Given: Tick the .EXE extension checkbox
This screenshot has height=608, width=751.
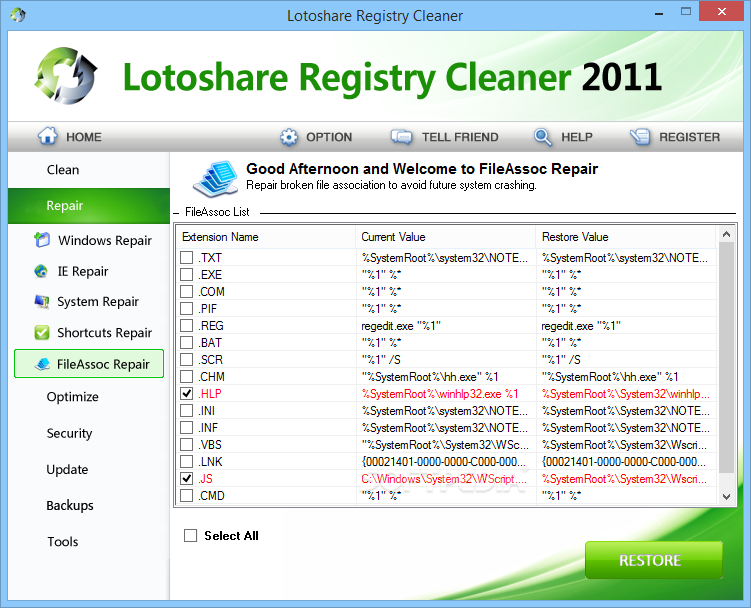Looking at the screenshot, I should [186, 275].
